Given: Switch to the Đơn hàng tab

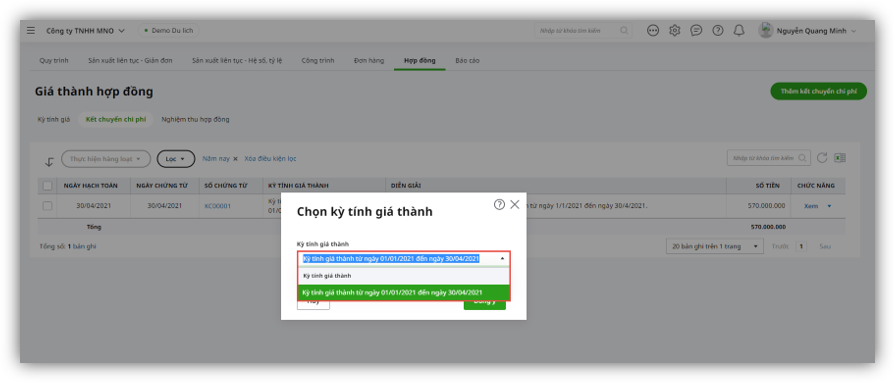Looking at the screenshot, I should (x=369, y=61).
